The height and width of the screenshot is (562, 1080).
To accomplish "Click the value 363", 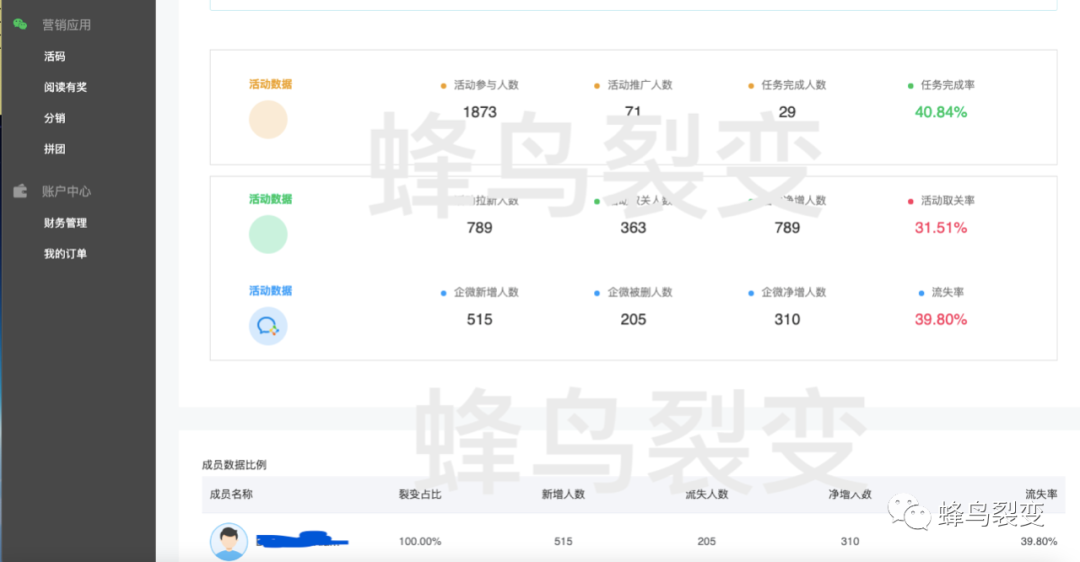I will tap(633, 227).
